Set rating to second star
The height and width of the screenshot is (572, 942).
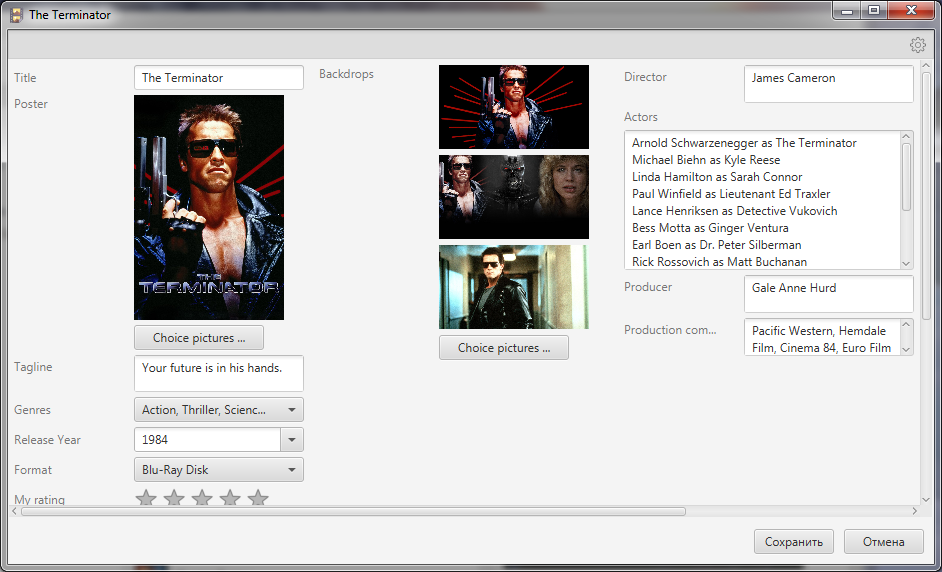tap(174, 497)
